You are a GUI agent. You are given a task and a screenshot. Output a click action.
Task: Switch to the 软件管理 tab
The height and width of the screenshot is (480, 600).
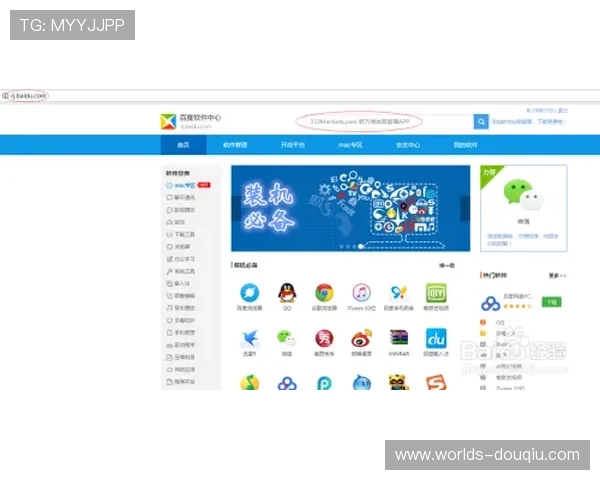(235, 145)
